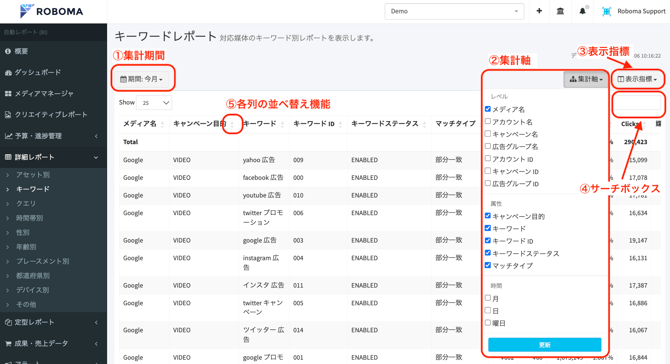Screen dimensions: 670x364
Task: Select クエリ report
Action: 26,203
